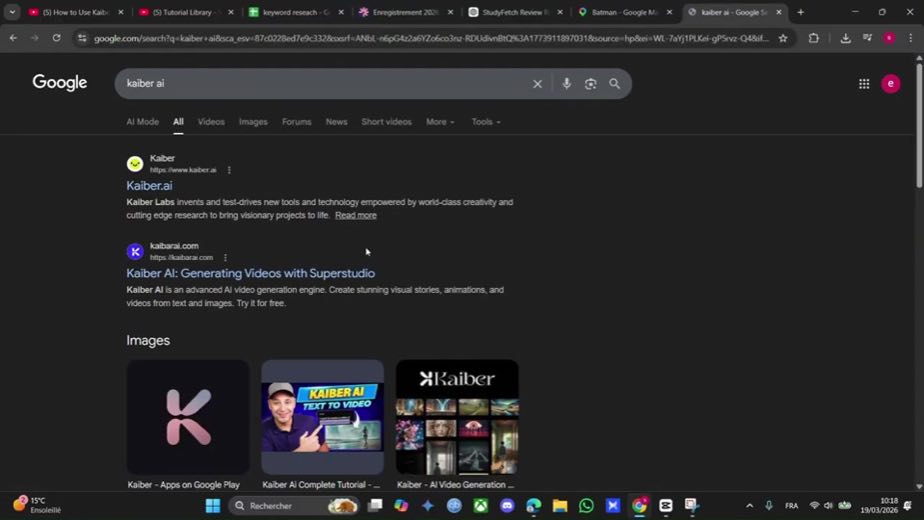Open the Kaiber.ai result link
This screenshot has height=520, width=924.
point(149,186)
